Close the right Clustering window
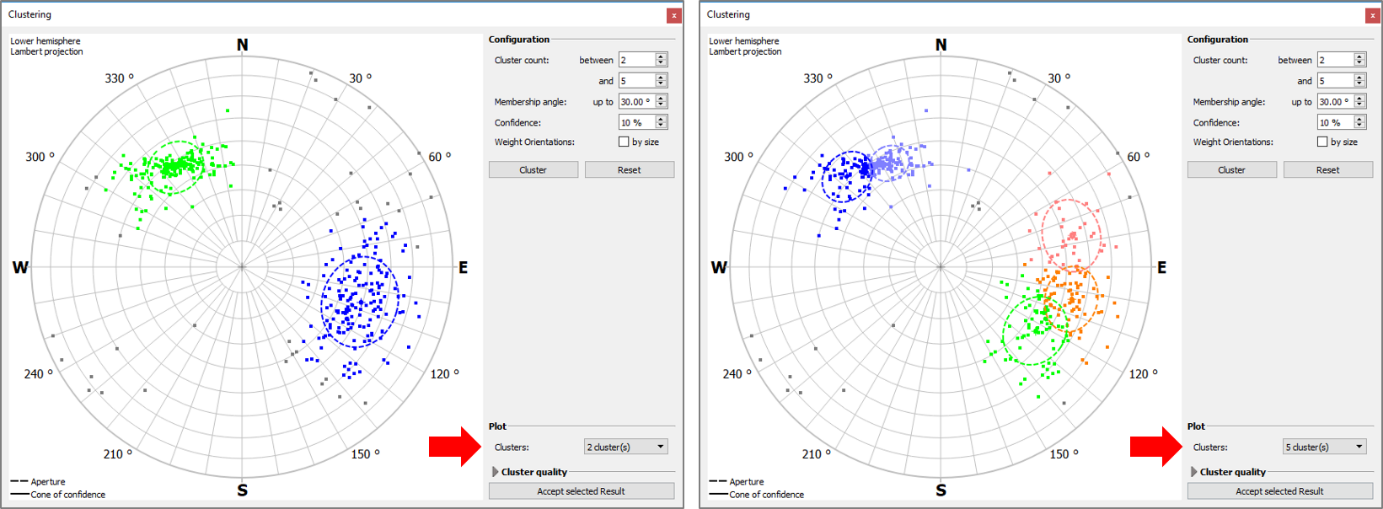 1372,15
